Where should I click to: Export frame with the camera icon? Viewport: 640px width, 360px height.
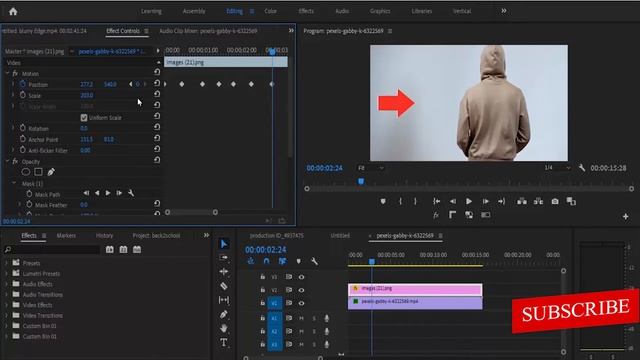[555, 201]
